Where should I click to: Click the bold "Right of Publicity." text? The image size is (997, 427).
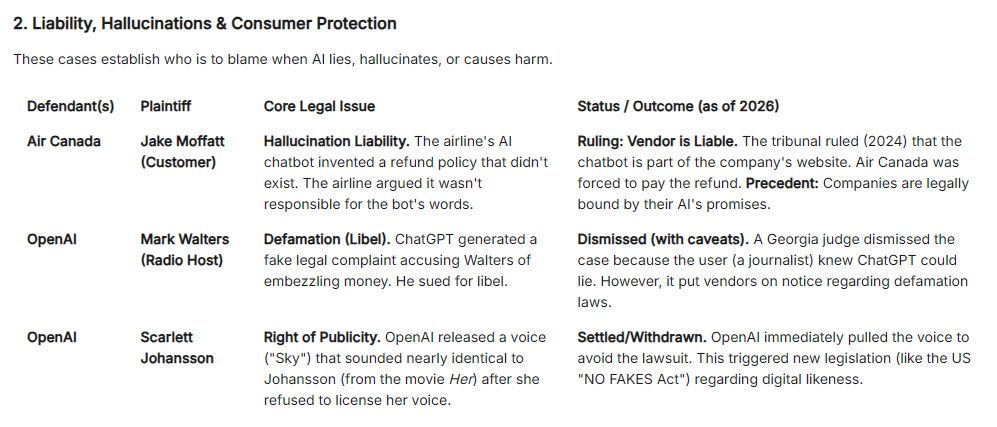click(323, 337)
